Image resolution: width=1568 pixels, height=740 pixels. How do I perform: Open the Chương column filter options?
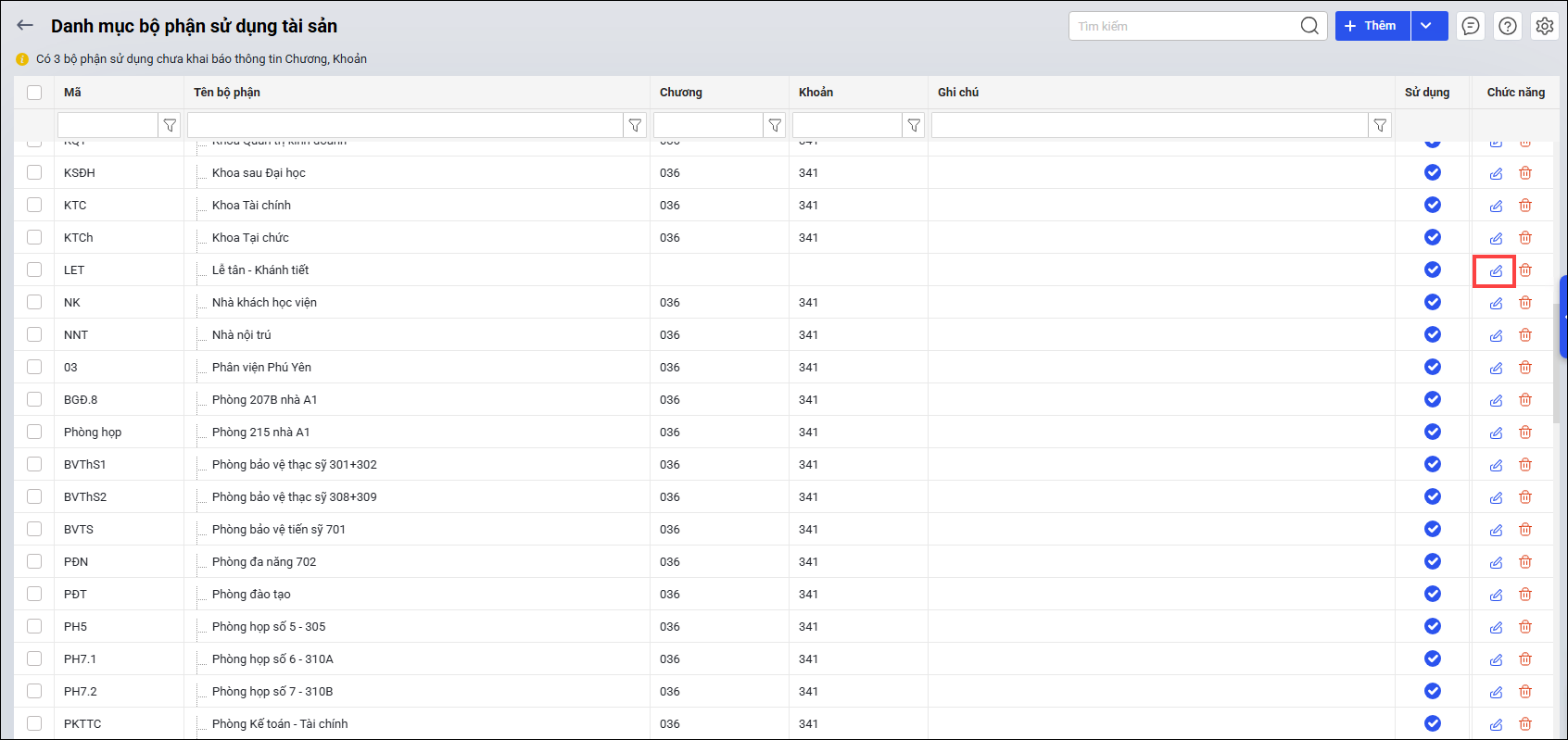click(775, 125)
